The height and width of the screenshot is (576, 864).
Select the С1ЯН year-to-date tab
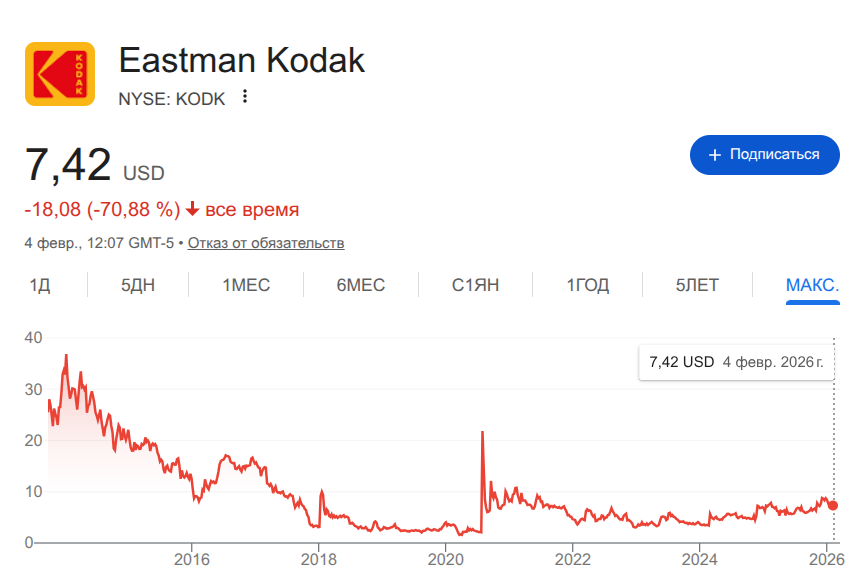coord(475,285)
